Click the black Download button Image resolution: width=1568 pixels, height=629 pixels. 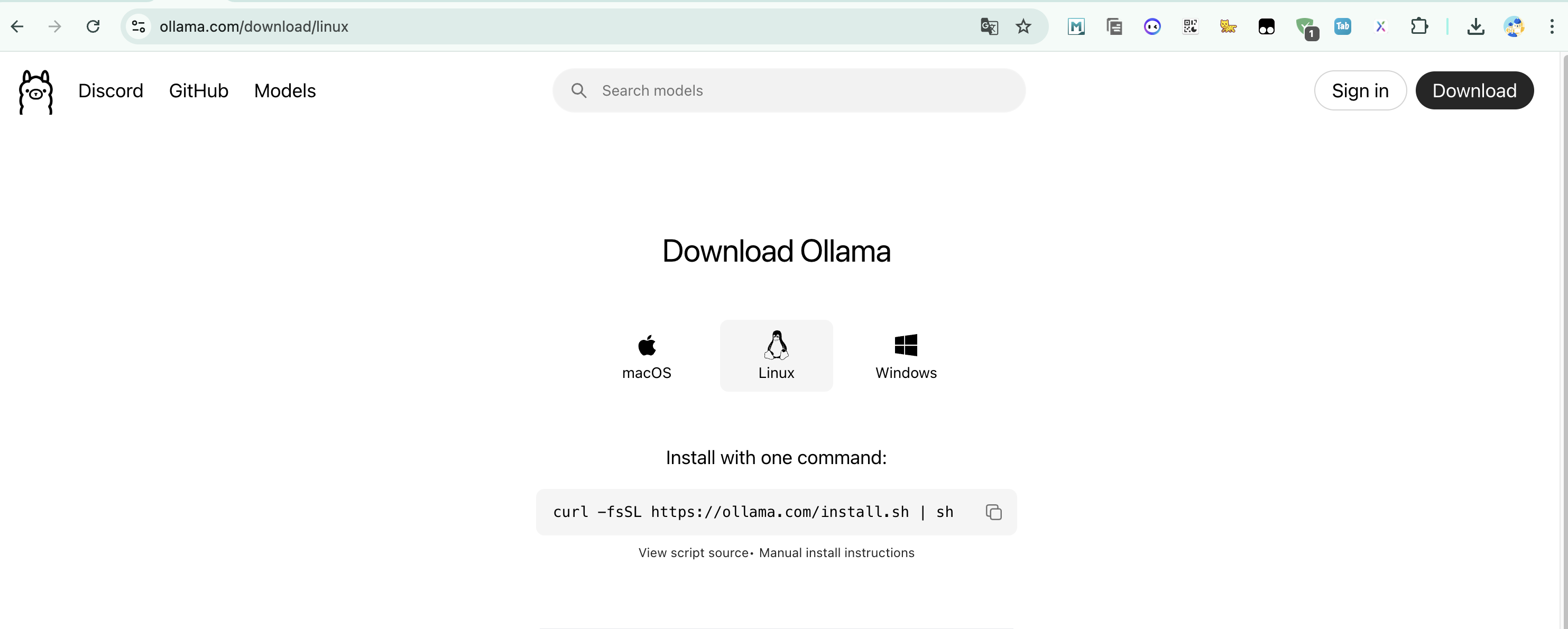tap(1474, 90)
